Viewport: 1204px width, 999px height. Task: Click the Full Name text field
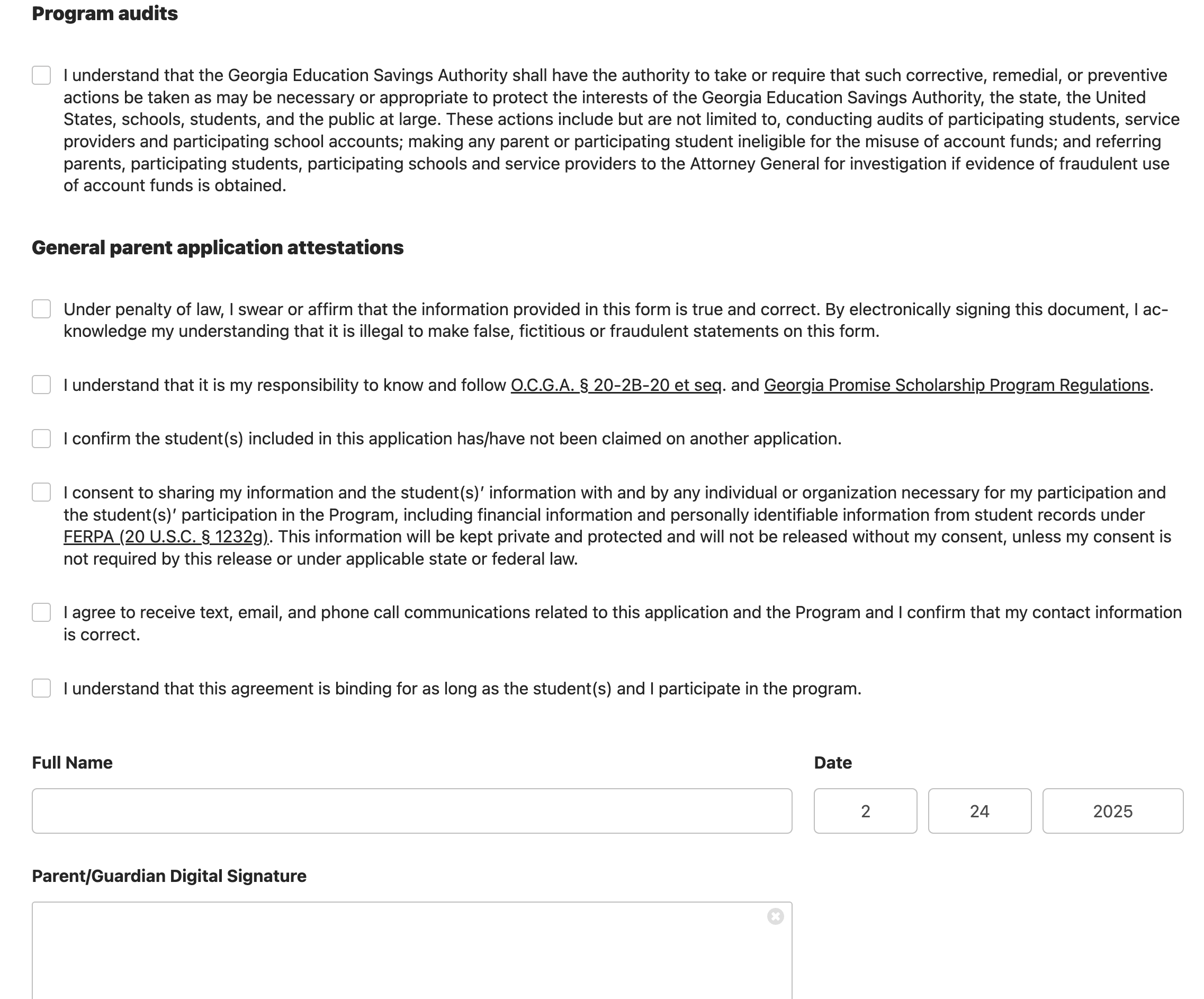coord(411,811)
